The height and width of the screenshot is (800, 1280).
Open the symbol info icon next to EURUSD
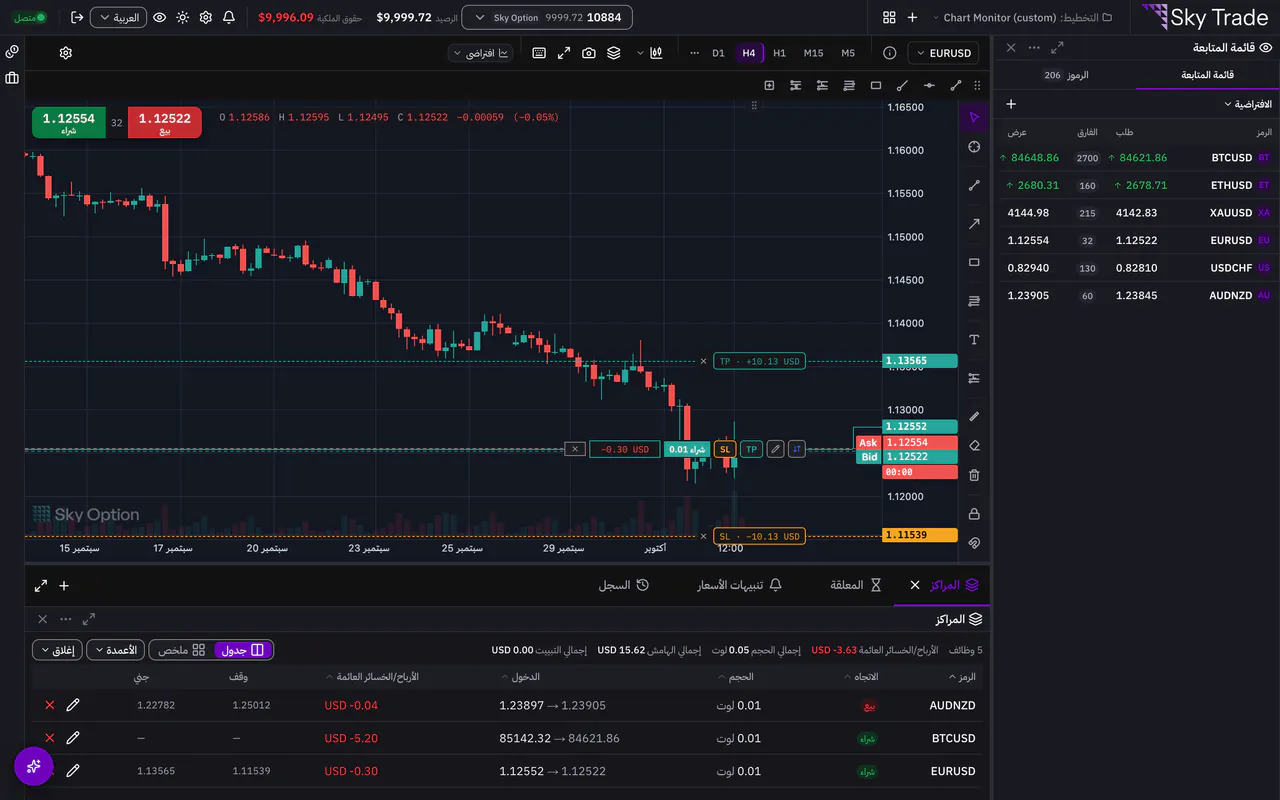pos(890,53)
